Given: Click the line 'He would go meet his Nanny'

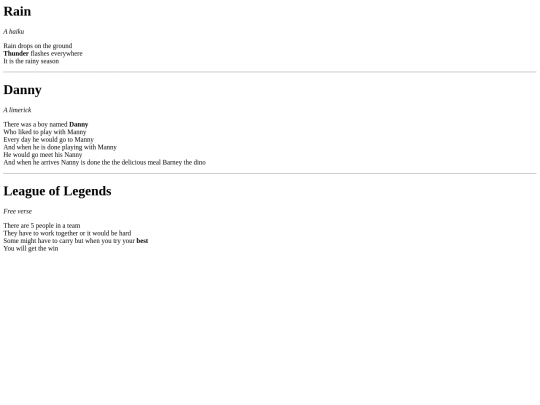Looking at the screenshot, I should 43,155.
